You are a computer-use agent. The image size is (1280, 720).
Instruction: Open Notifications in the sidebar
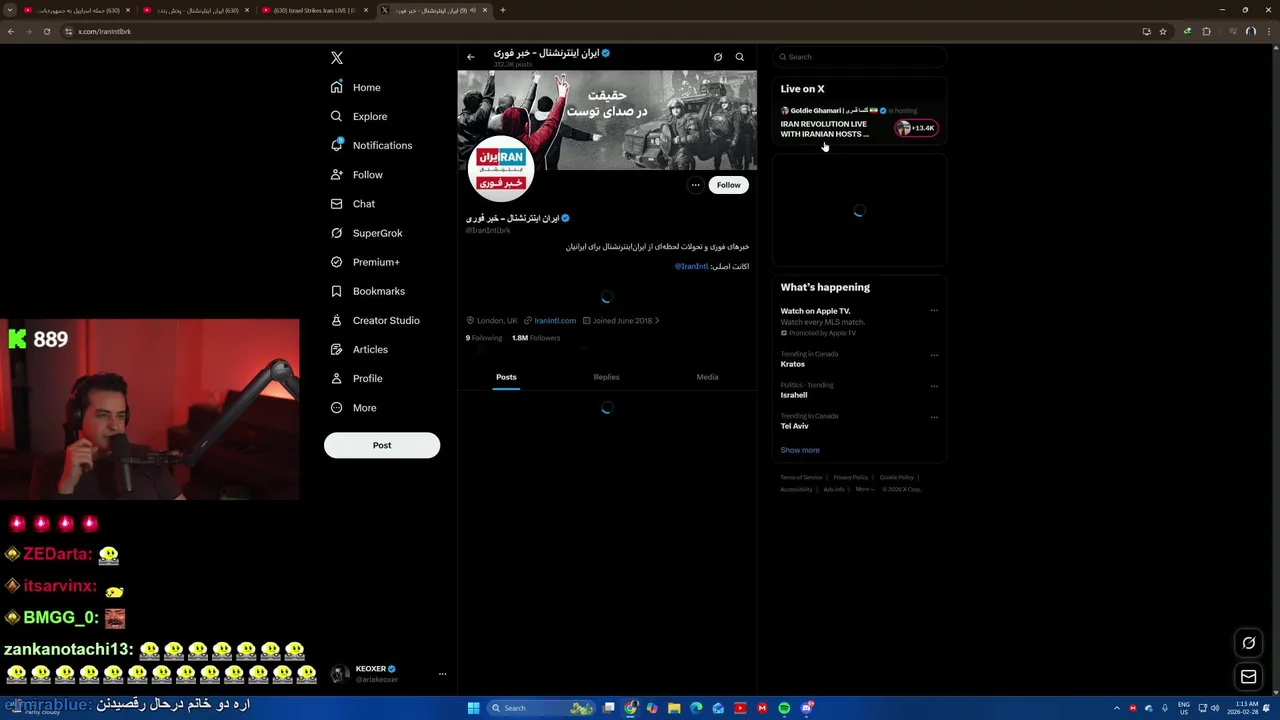(371, 145)
